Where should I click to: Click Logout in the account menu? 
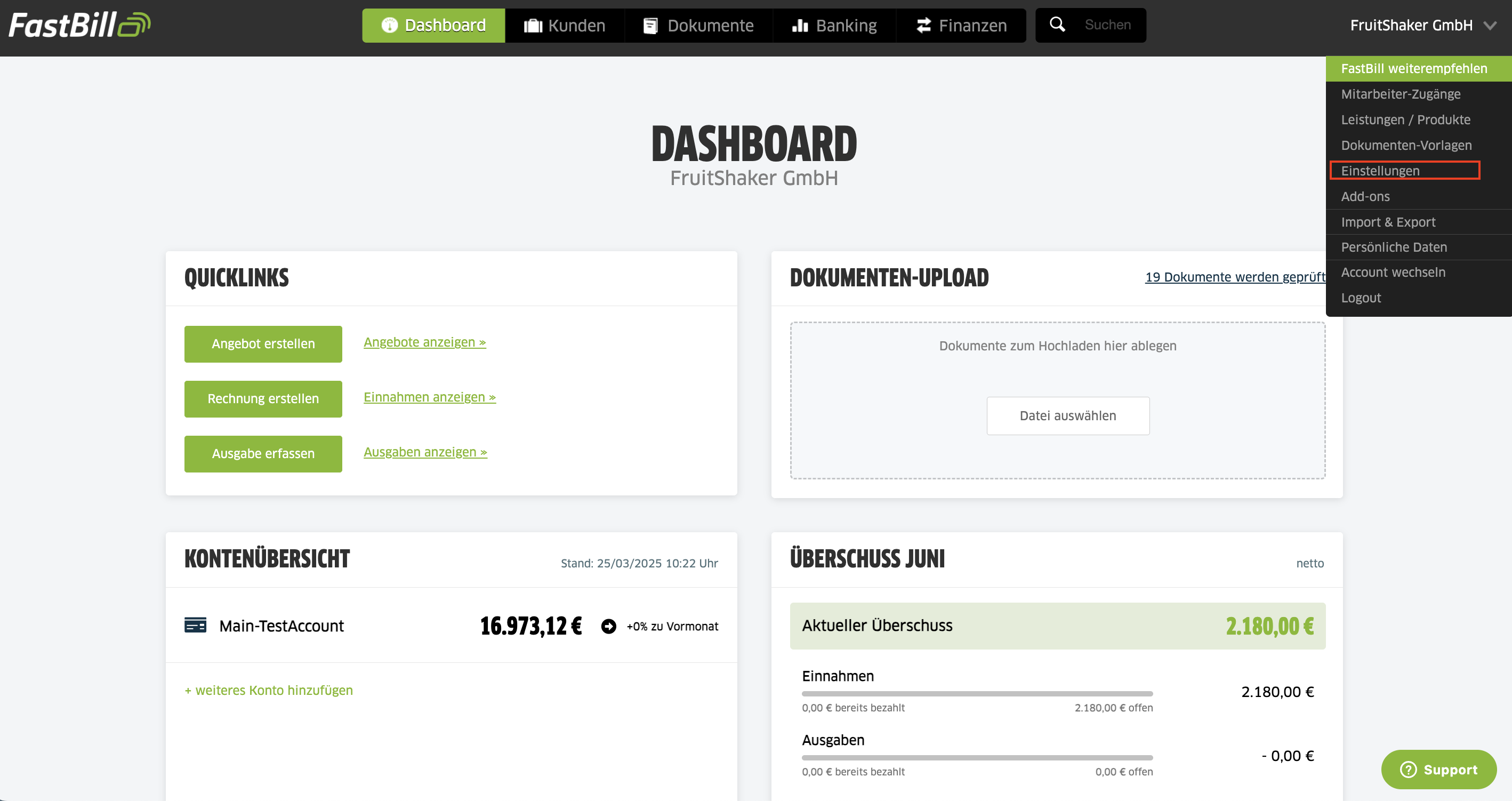[1418, 298]
